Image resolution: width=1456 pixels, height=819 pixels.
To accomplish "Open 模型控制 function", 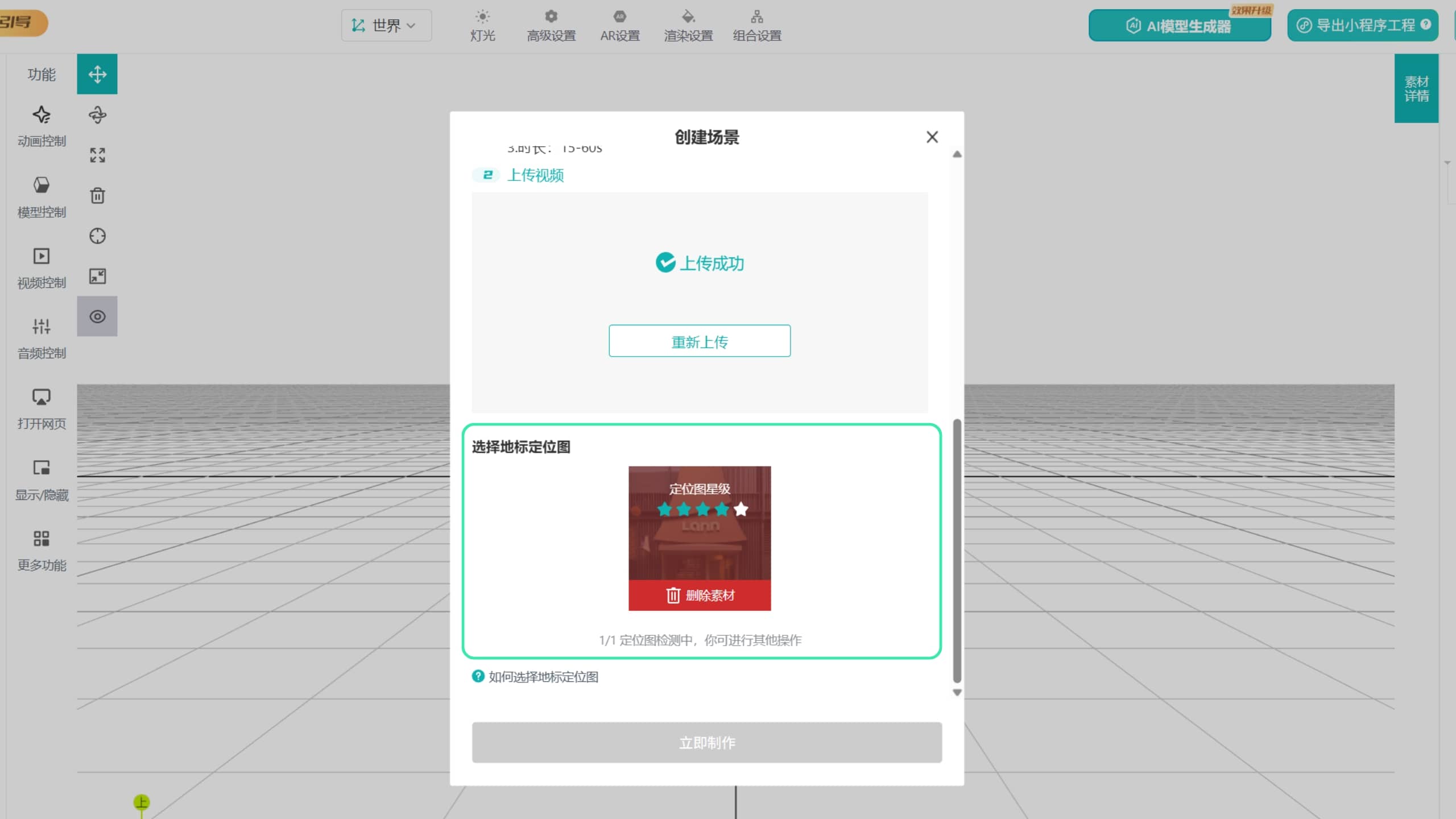I will (42, 197).
